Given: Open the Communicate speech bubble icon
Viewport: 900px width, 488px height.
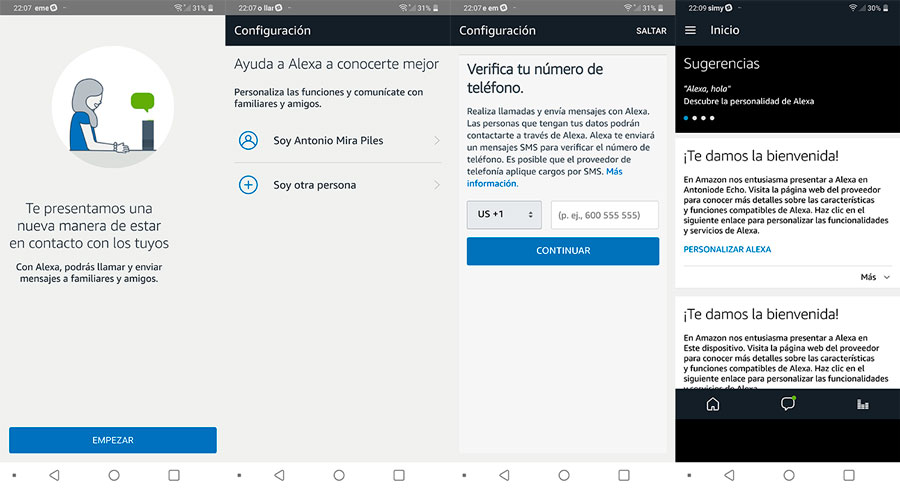Looking at the screenshot, I should click(788, 405).
